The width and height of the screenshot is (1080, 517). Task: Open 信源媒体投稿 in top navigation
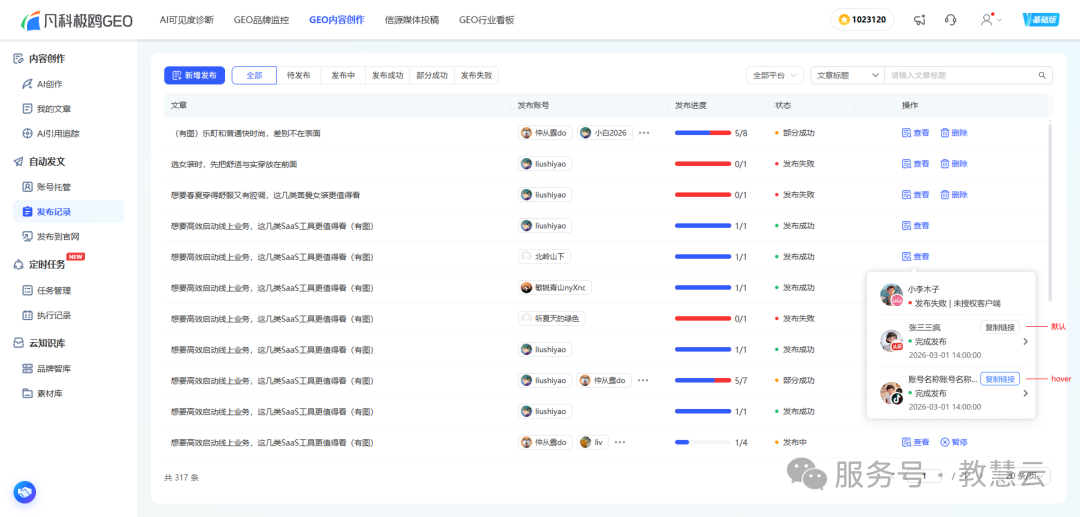pyautogui.click(x=412, y=20)
